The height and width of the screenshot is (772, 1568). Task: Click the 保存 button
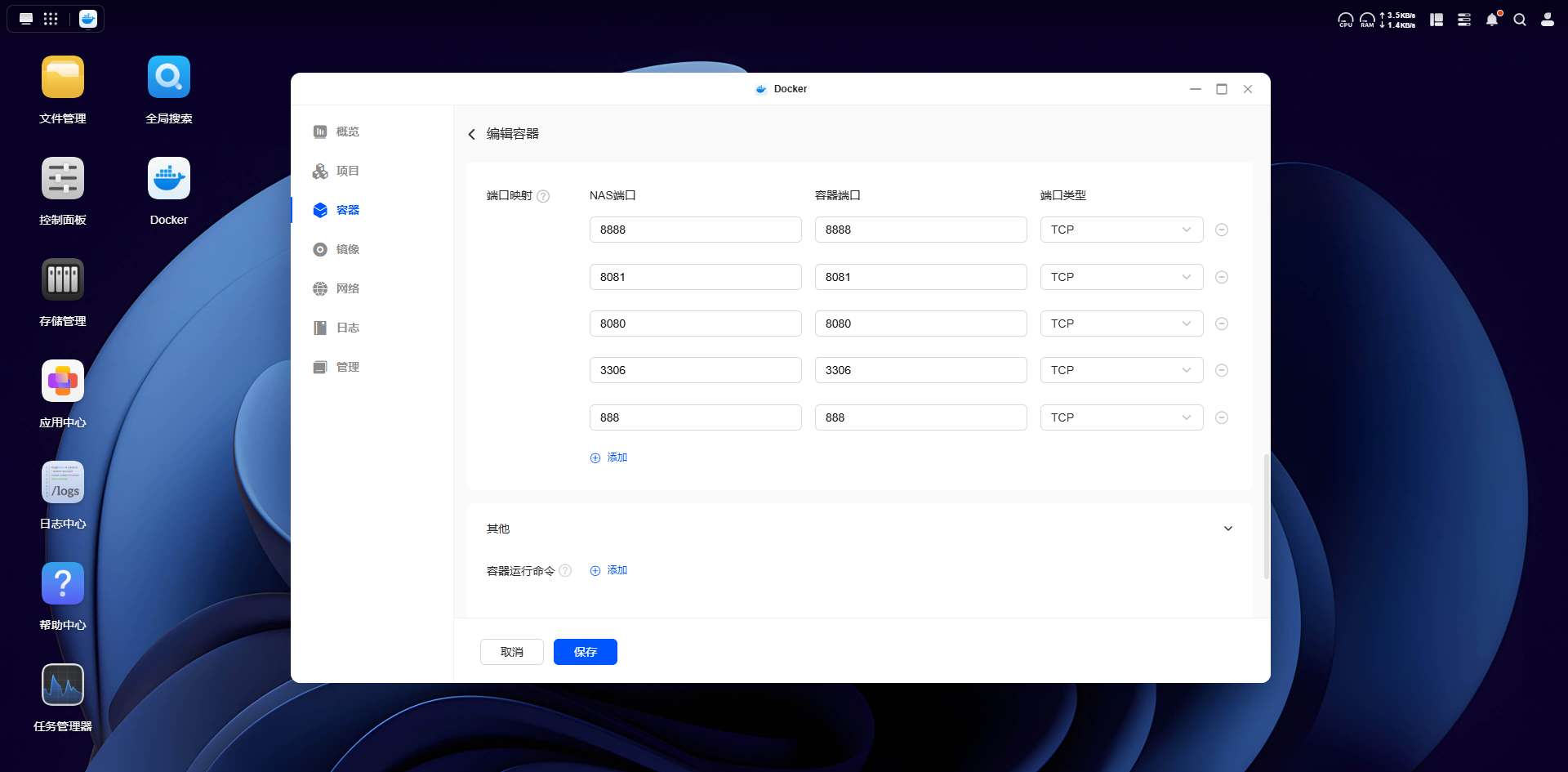click(x=585, y=652)
